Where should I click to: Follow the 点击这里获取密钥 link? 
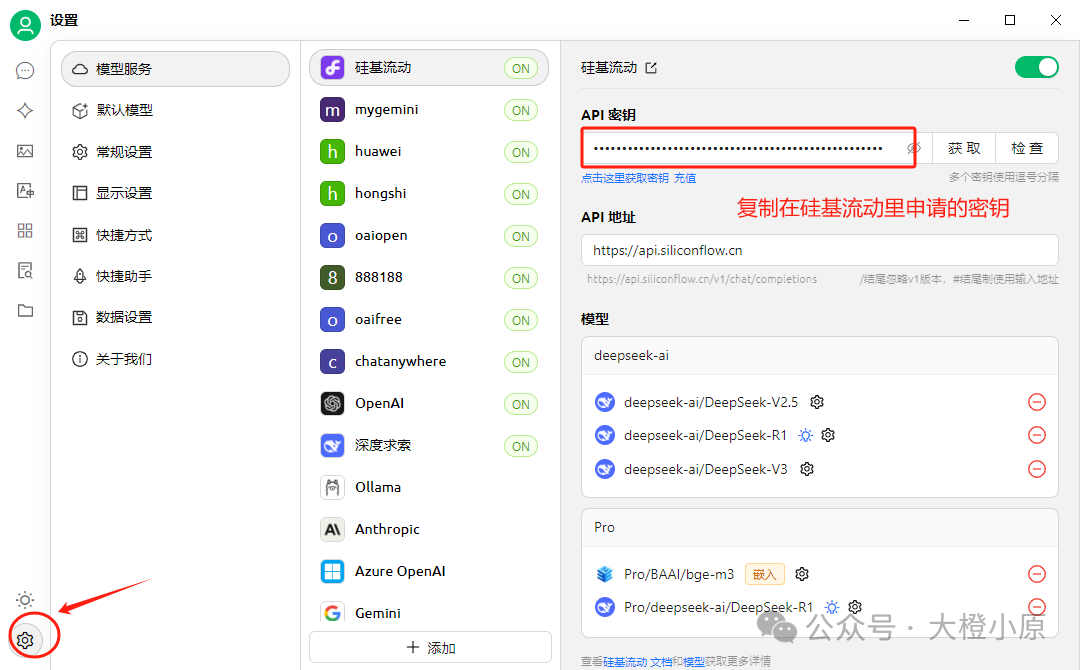pos(625,178)
